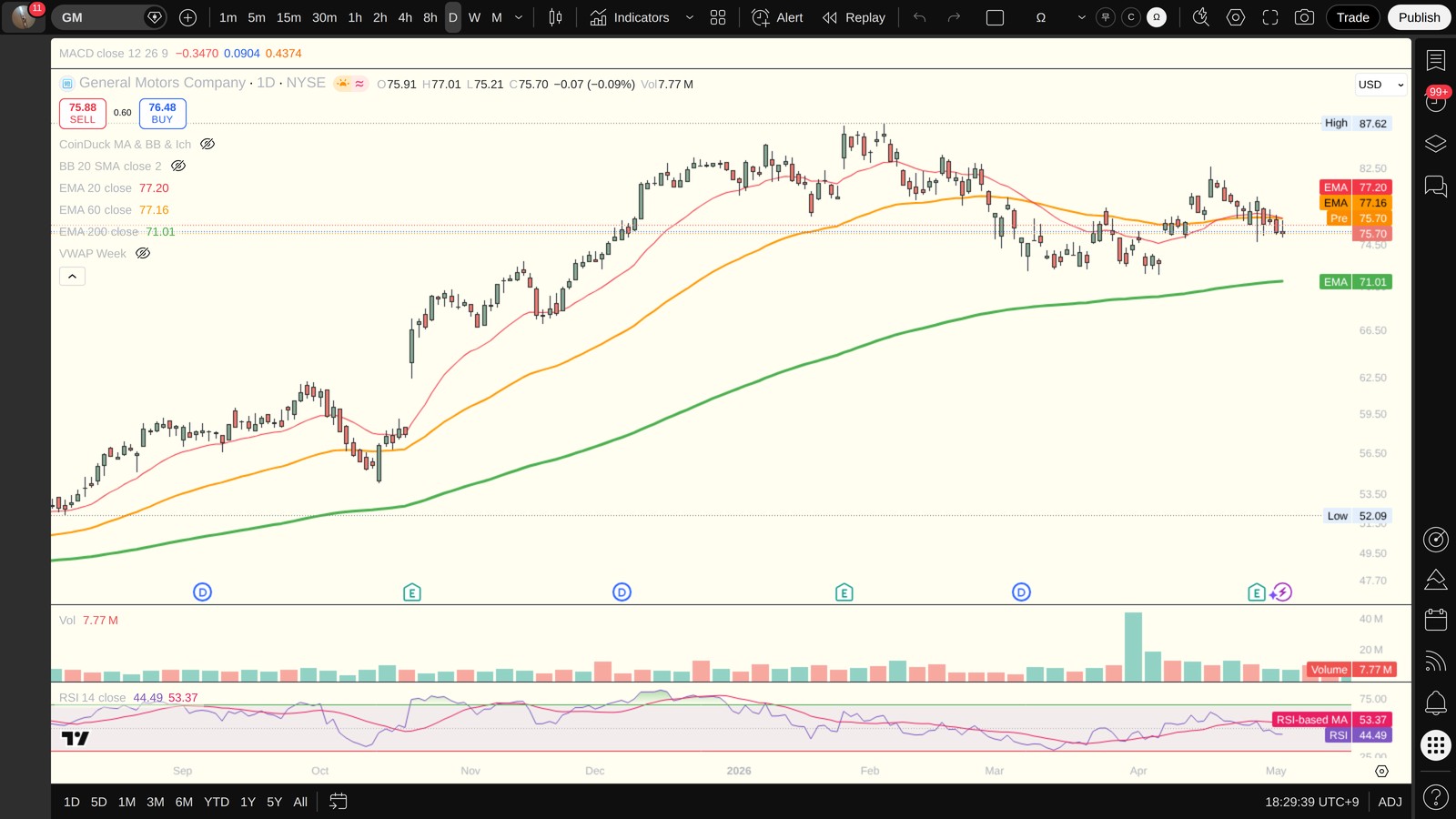Open the calendar panel in sidebar
Image resolution: width=1456 pixels, height=819 pixels.
coord(1436,620)
